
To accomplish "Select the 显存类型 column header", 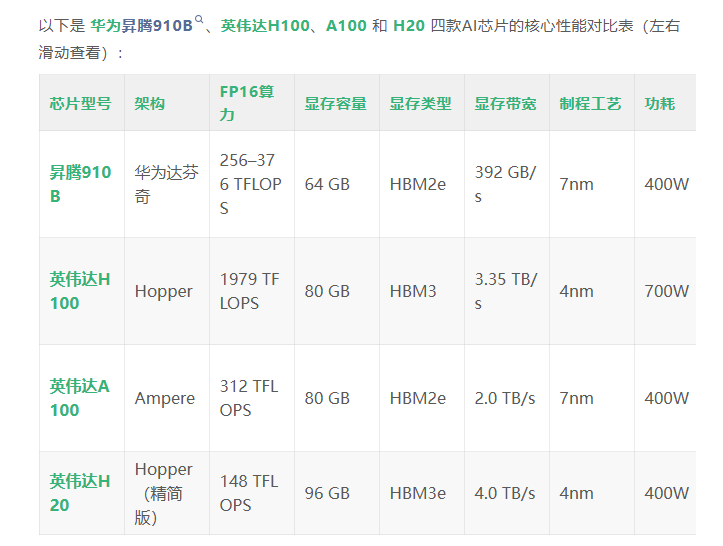I will [x=421, y=103].
